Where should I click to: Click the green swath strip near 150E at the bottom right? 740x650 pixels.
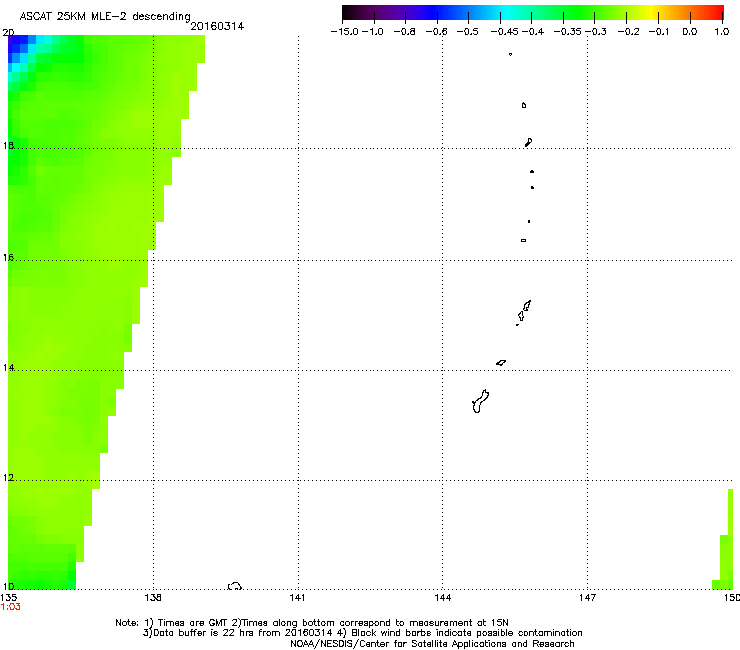coord(725,548)
